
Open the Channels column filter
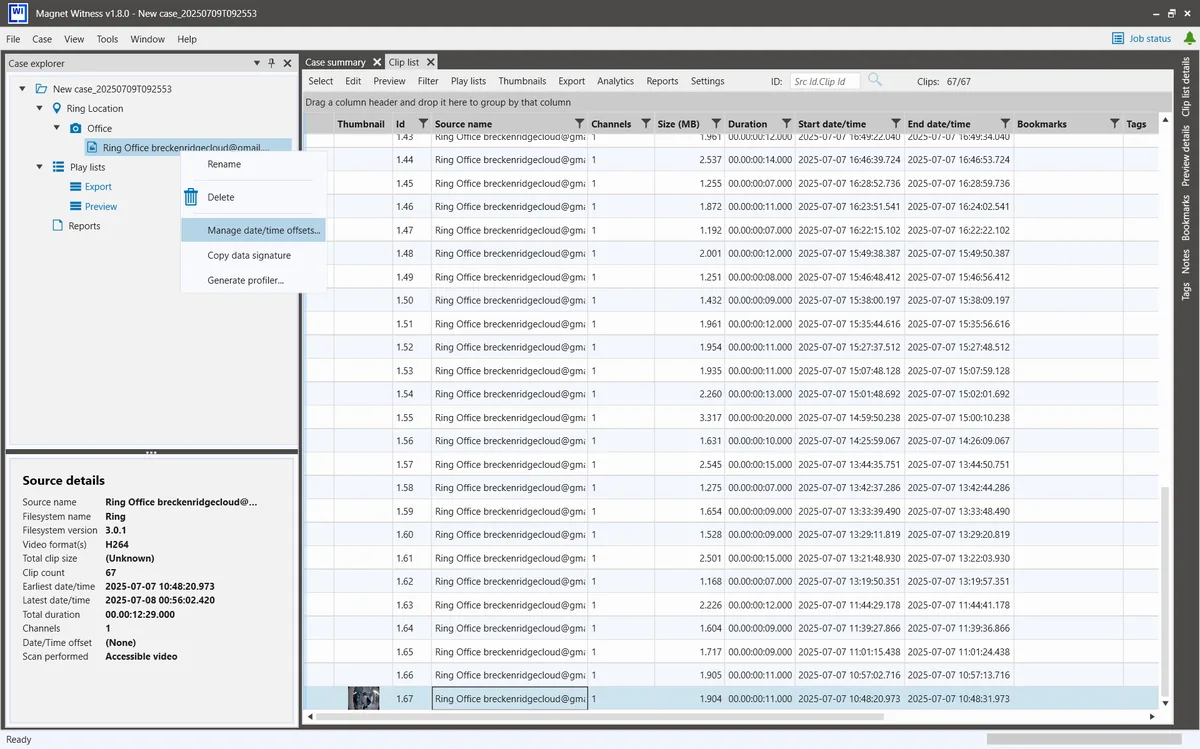point(644,124)
